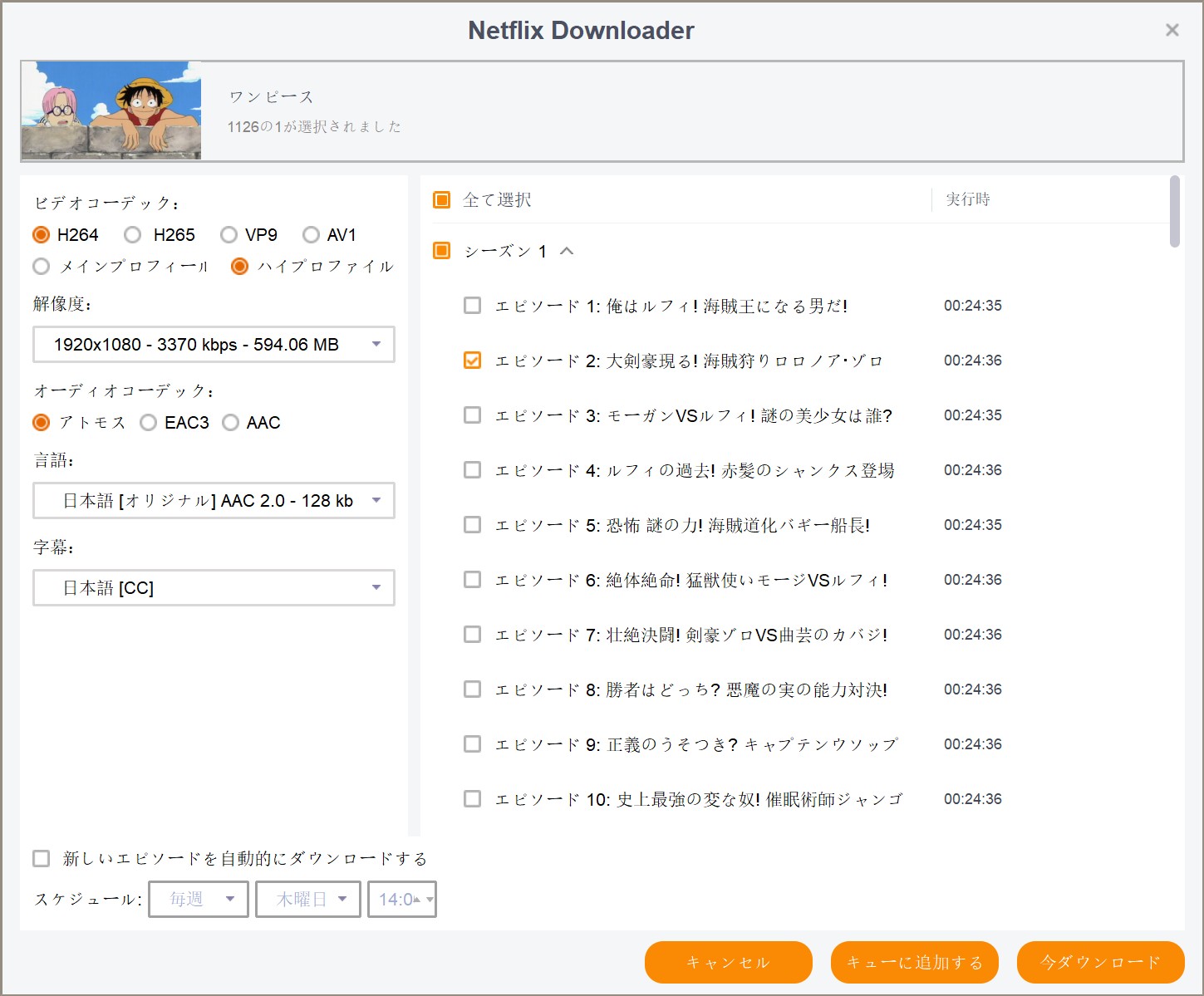The height and width of the screenshot is (996, 1204).
Task: Click the 1126の1が選択されました status text
Action: (314, 126)
